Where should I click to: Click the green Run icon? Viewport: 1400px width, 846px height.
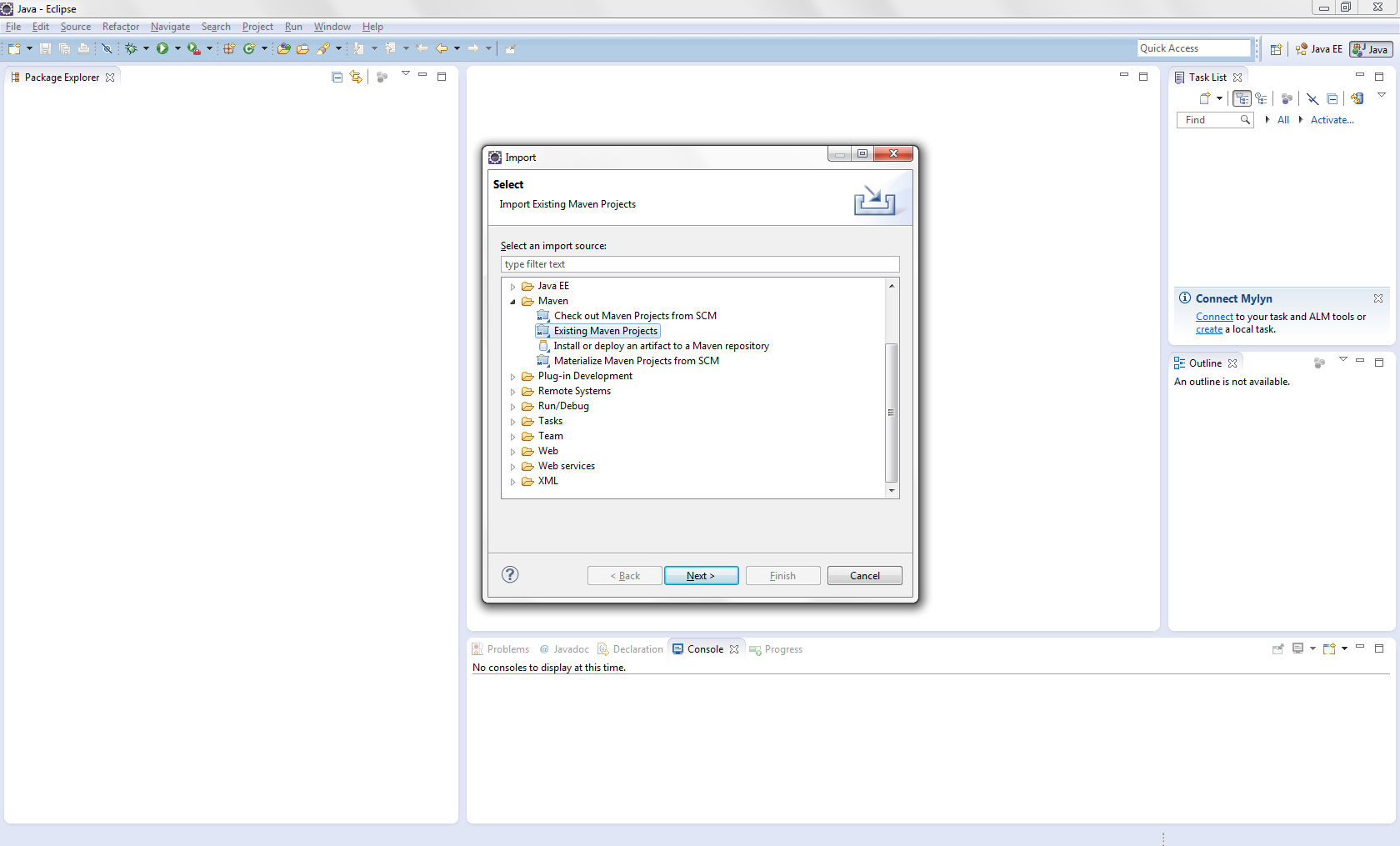coord(162,48)
